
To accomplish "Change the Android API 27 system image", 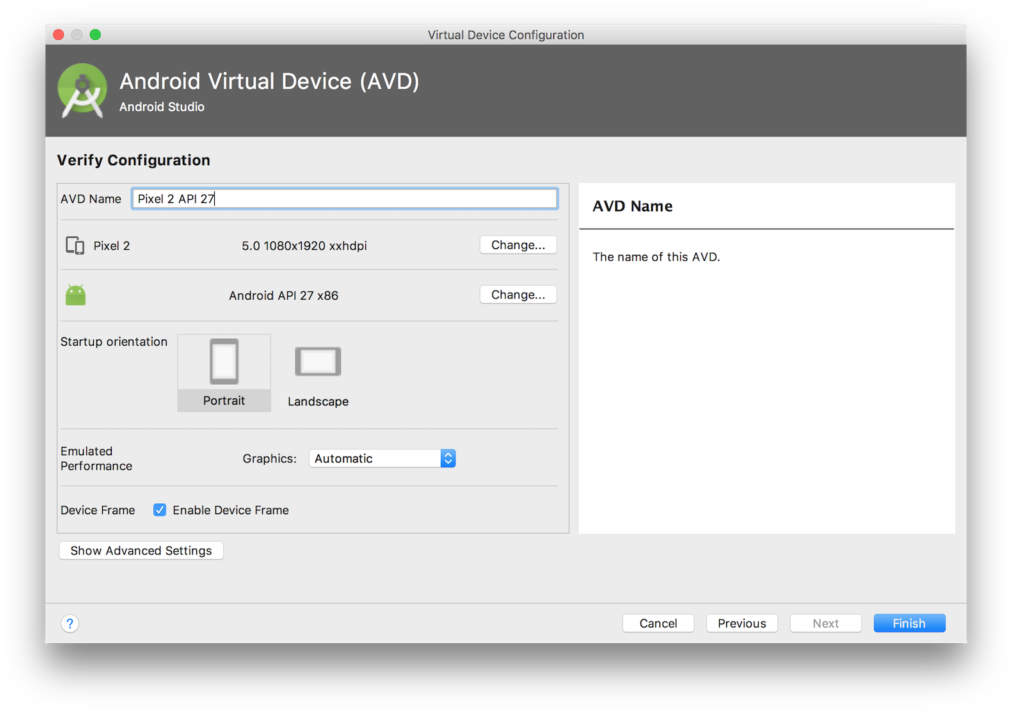I will tap(517, 294).
